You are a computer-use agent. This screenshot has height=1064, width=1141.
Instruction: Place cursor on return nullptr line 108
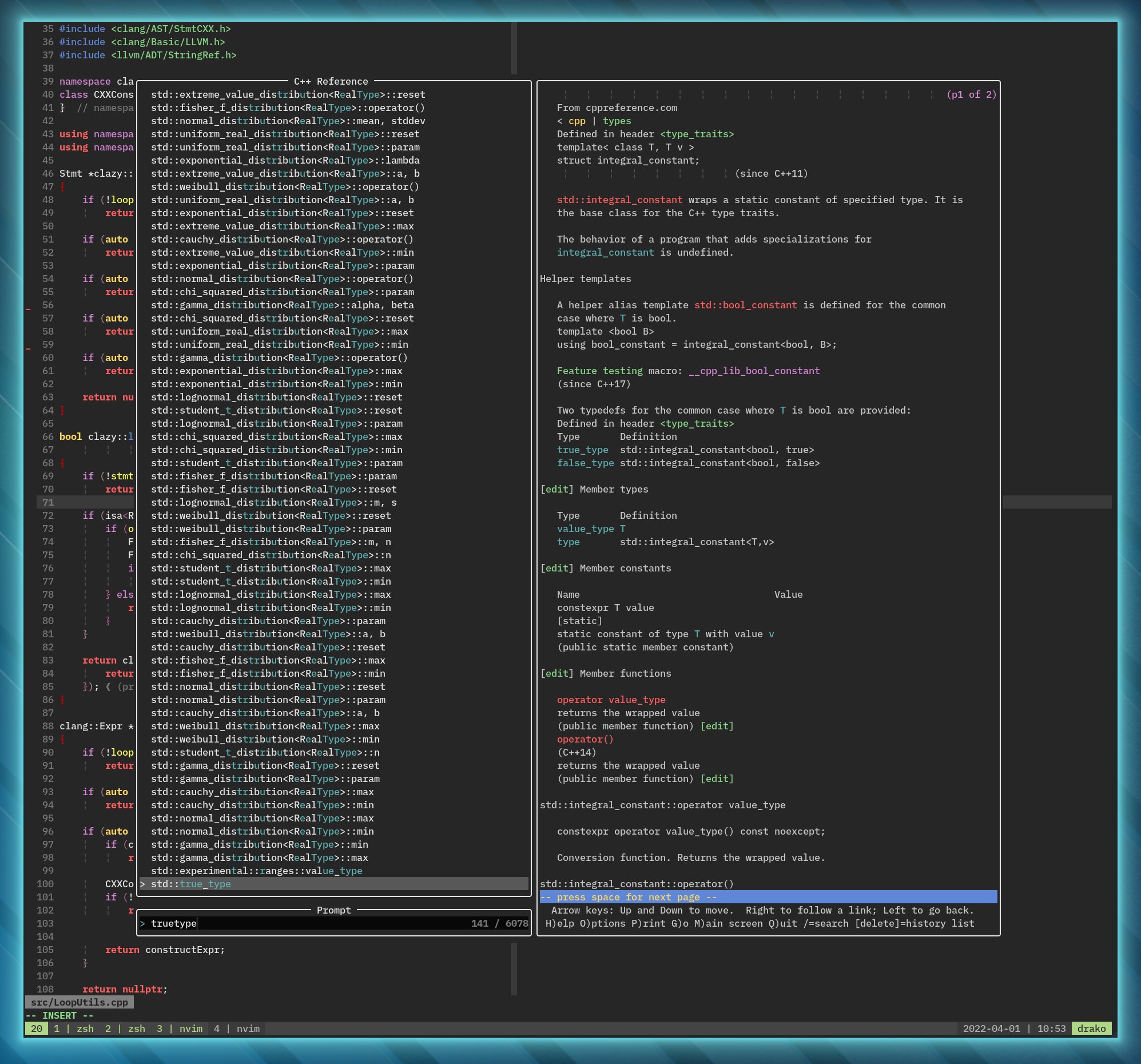125,989
